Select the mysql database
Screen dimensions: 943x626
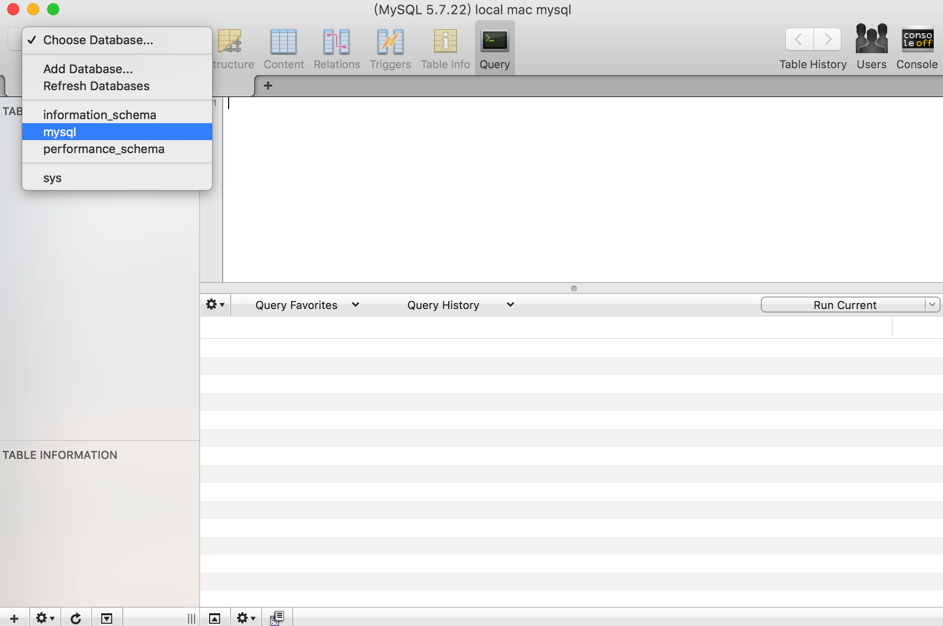[117, 132]
